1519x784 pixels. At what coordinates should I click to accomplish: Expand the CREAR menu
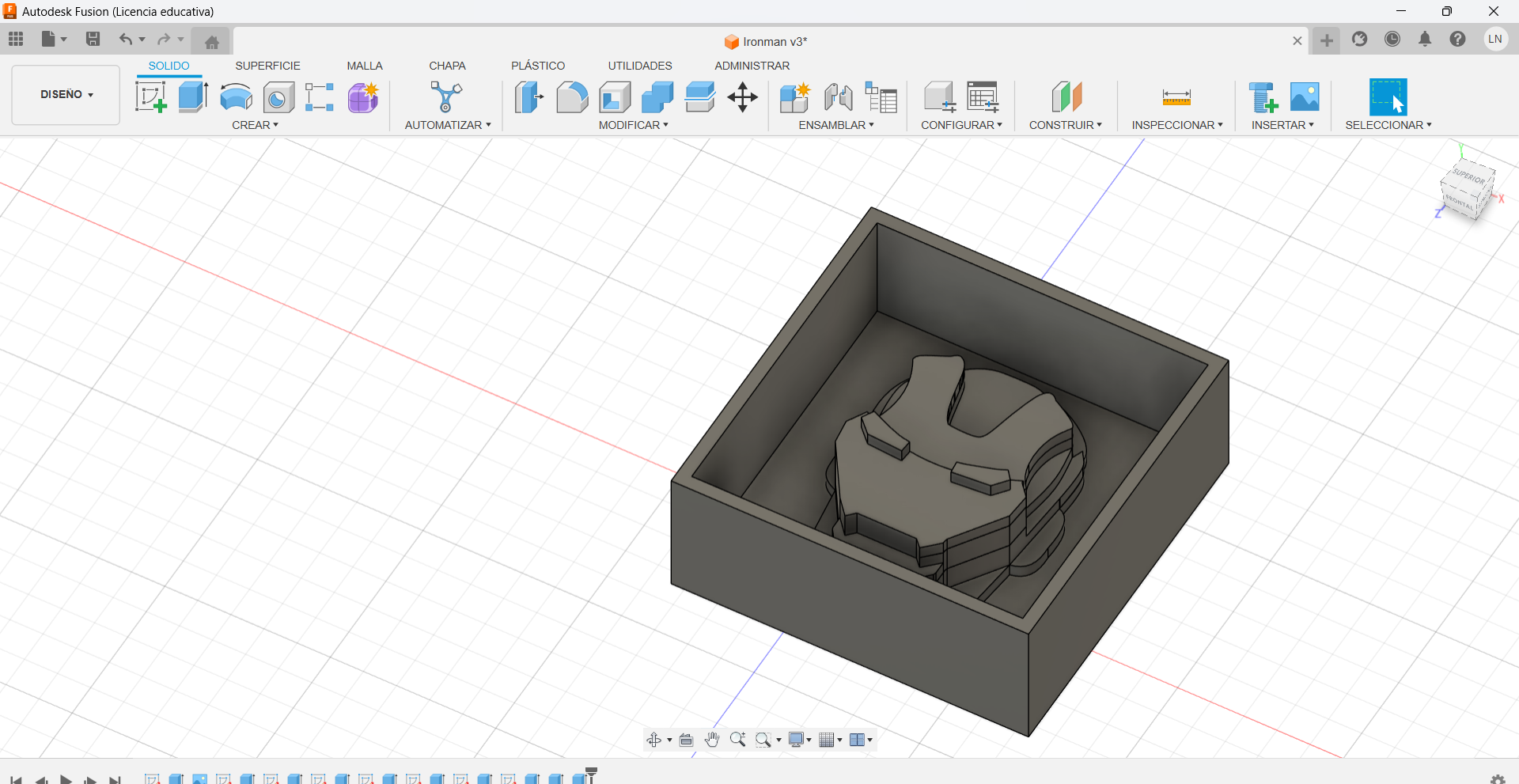[x=255, y=125]
